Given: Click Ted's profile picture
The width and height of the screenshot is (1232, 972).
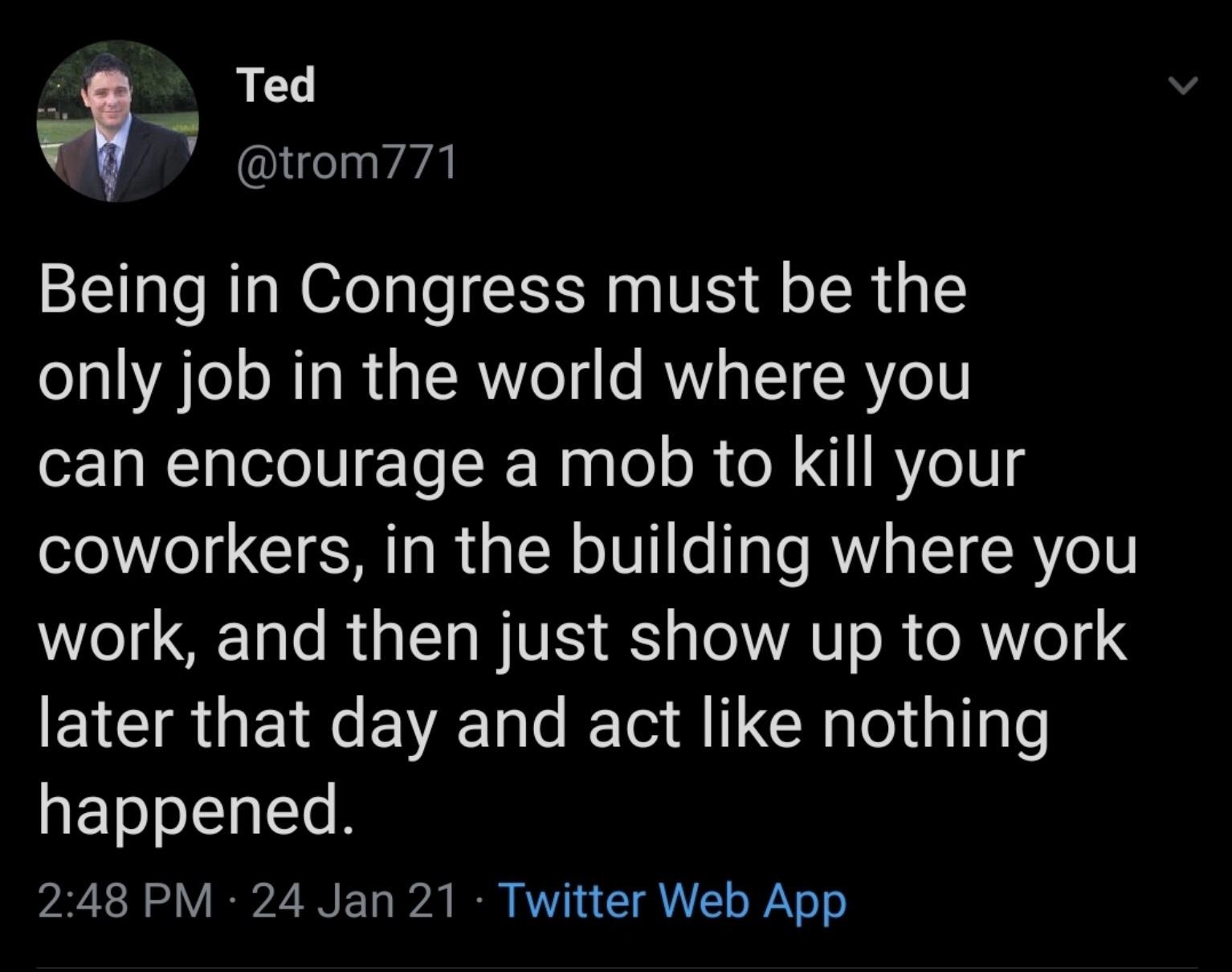Looking at the screenshot, I should pos(117,121).
